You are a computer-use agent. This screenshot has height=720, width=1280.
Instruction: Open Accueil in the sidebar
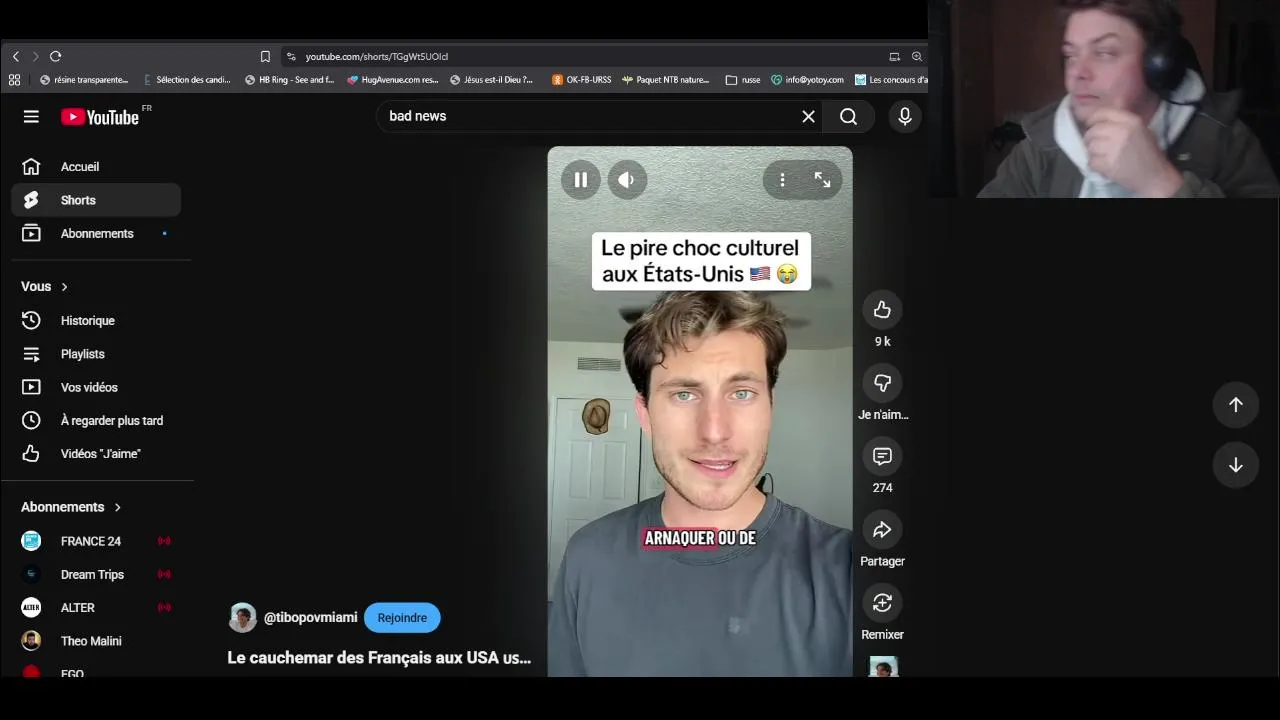[96, 167]
